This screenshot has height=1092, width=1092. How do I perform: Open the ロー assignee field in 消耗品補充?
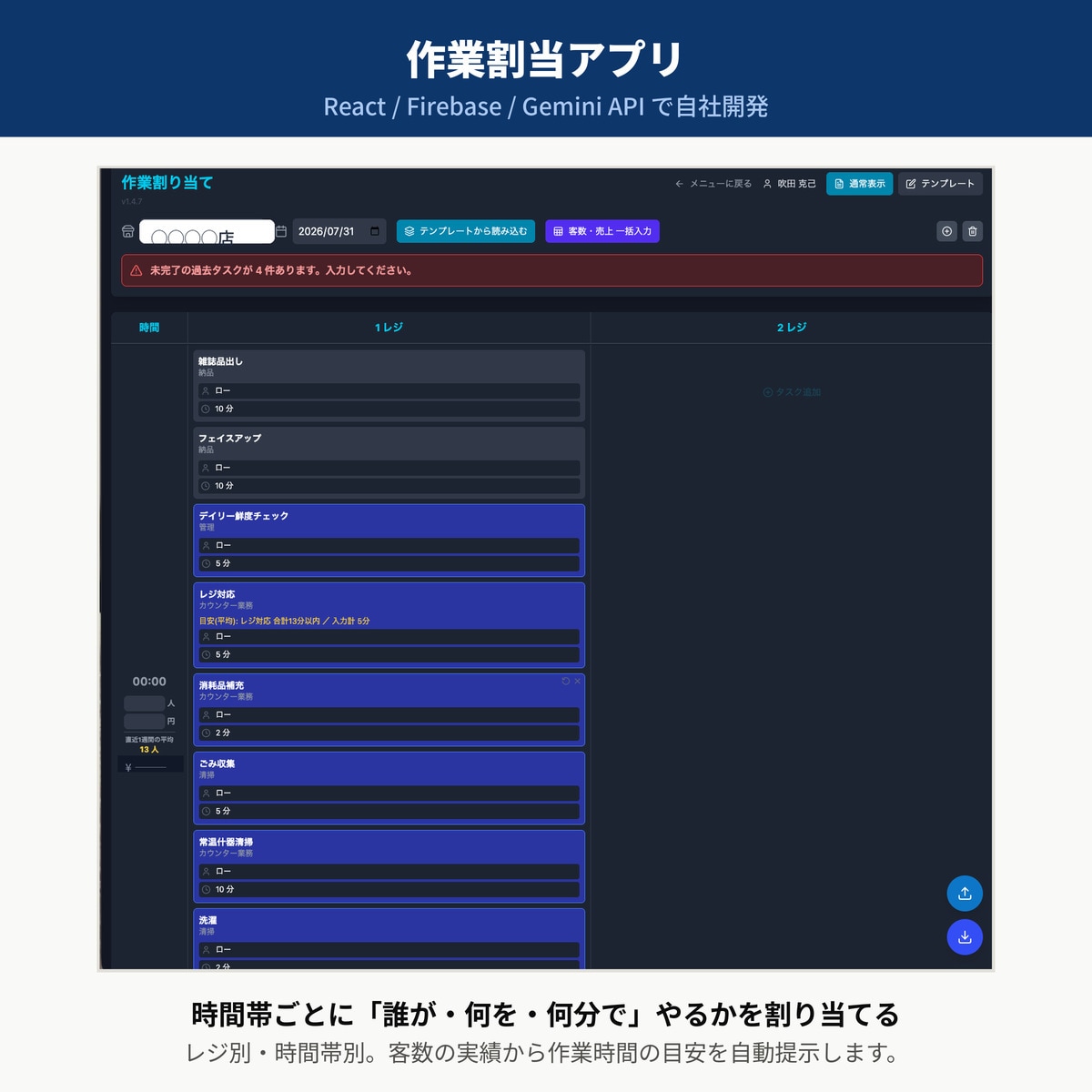(389, 715)
